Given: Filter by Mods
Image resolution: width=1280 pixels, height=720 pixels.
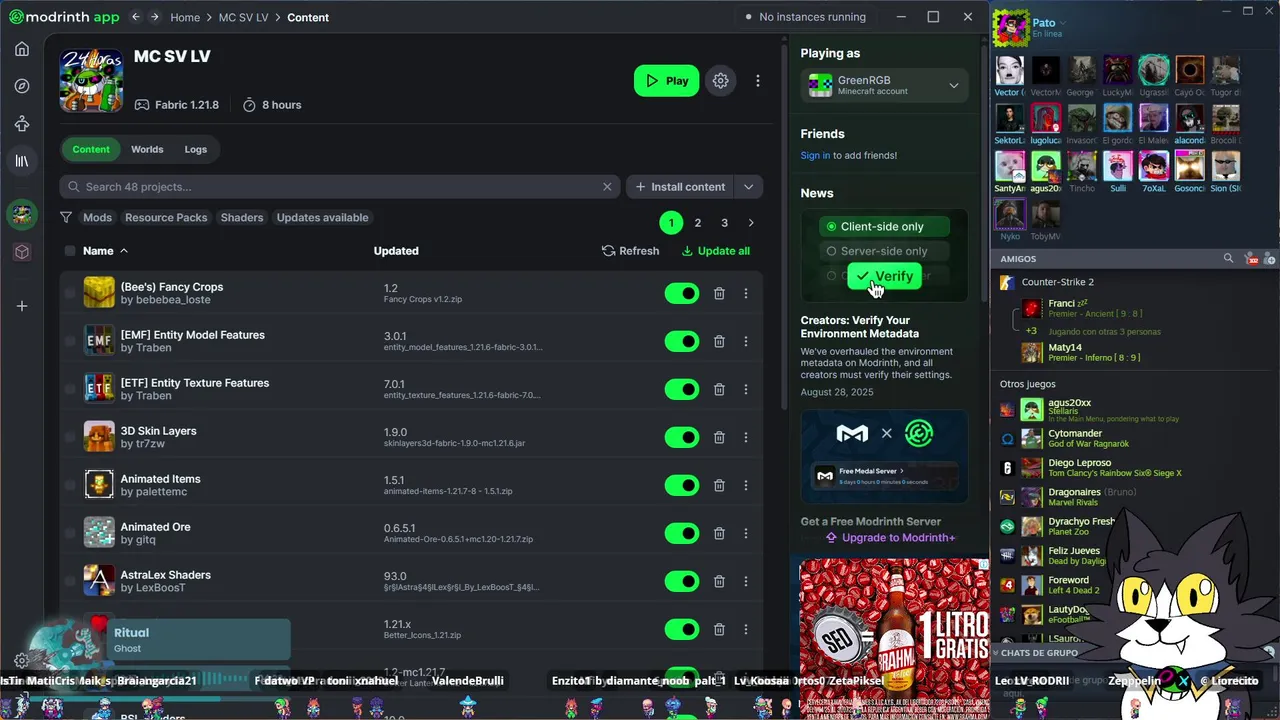Looking at the screenshot, I should [97, 217].
